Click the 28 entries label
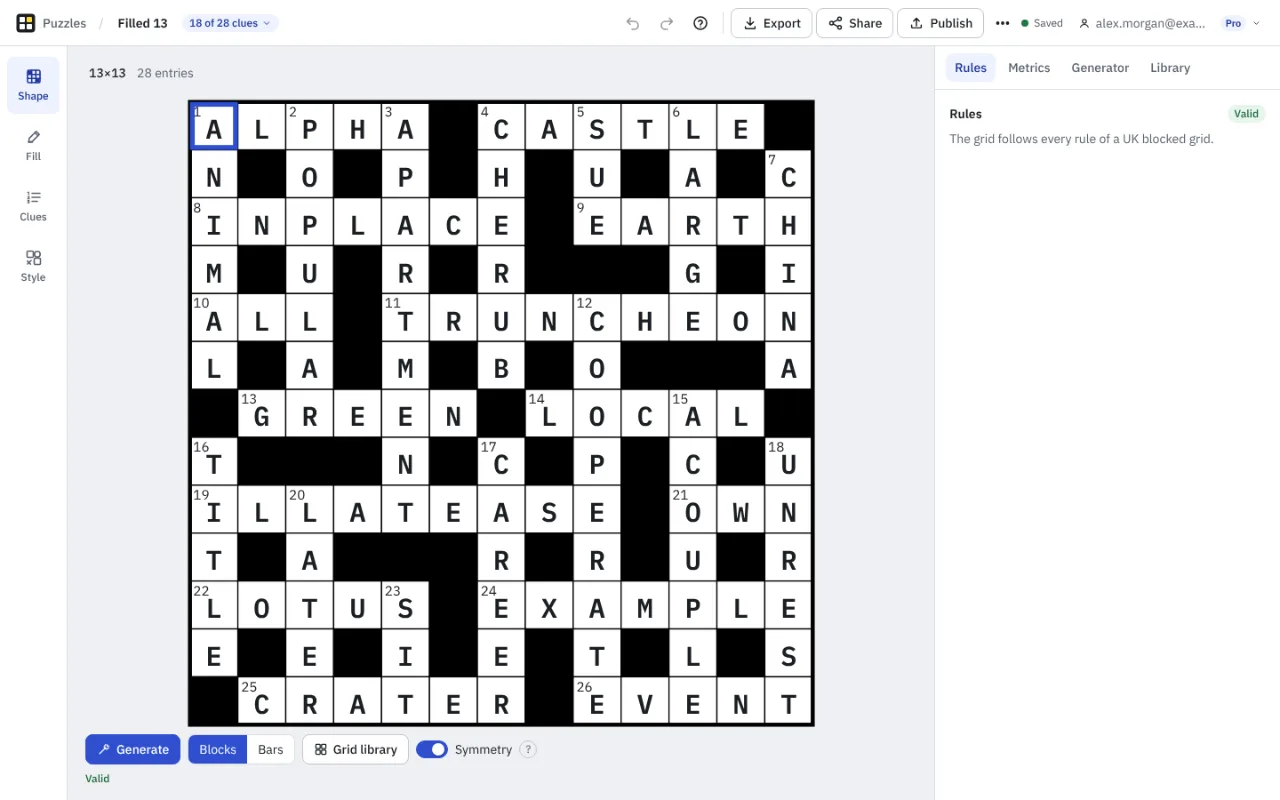This screenshot has width=1280, height=800. point(165,73)
